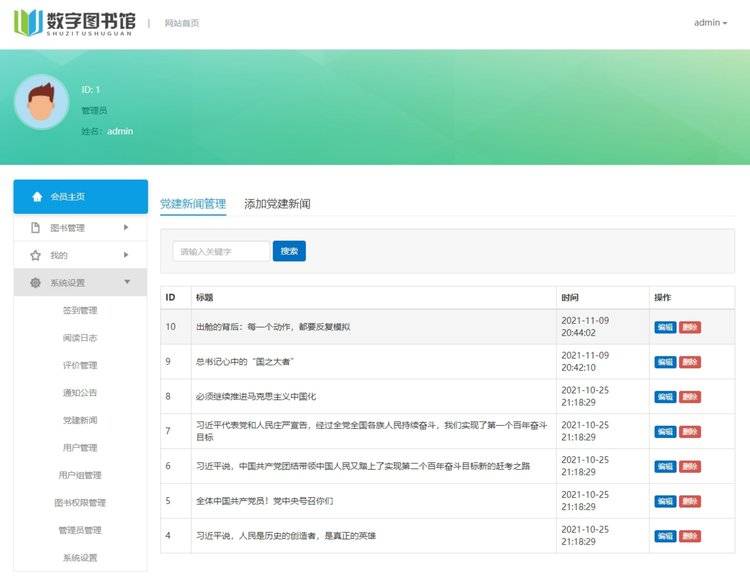Click the gear icon beside 系统设置

click(35, 283)
